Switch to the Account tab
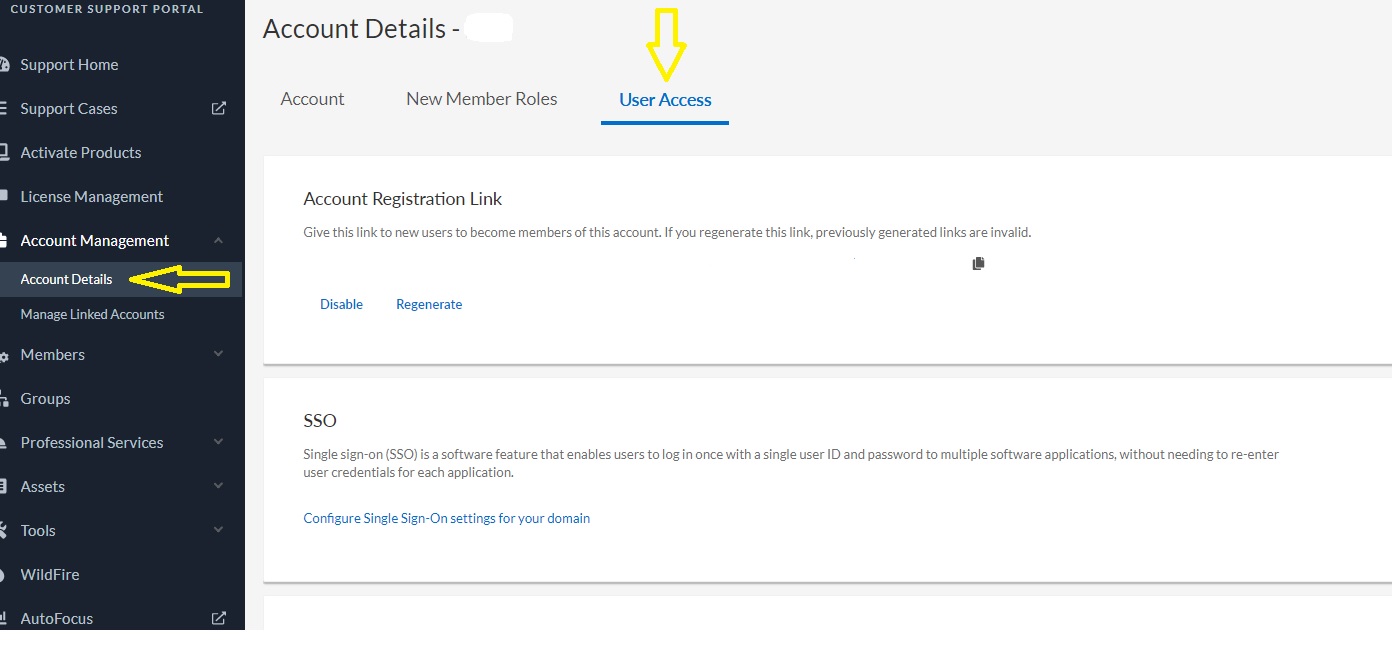The height and width of the screenshot is (648, 1392). pos(312,99)
